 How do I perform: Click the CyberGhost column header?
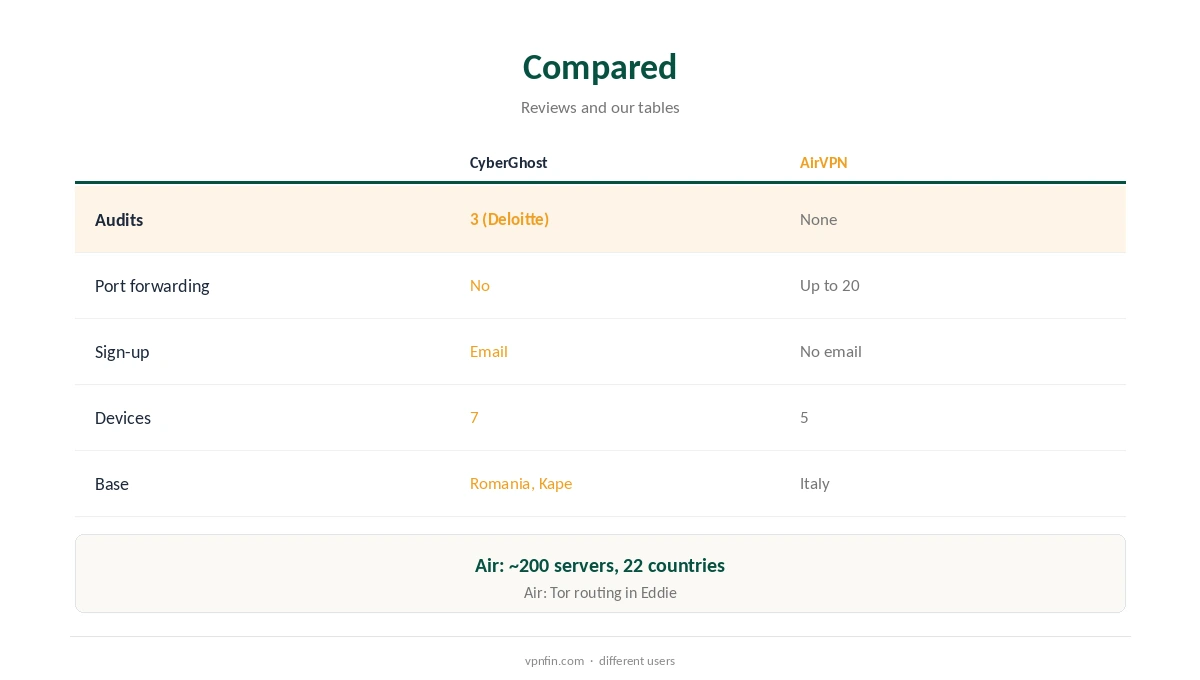point(508,163)
